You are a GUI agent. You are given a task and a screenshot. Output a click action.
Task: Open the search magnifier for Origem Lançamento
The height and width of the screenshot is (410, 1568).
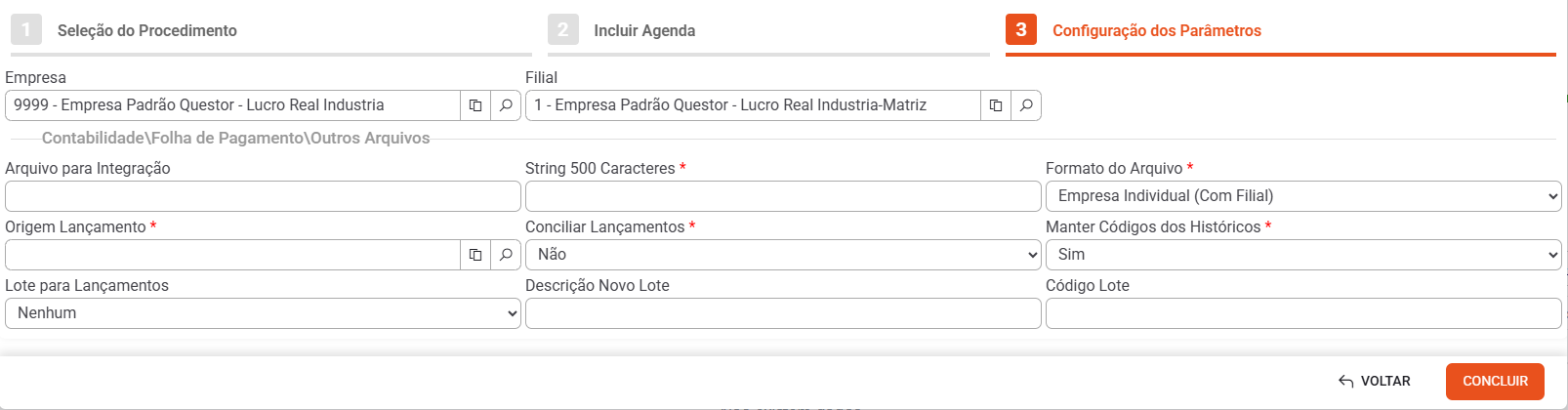click(x=506, y=255)
